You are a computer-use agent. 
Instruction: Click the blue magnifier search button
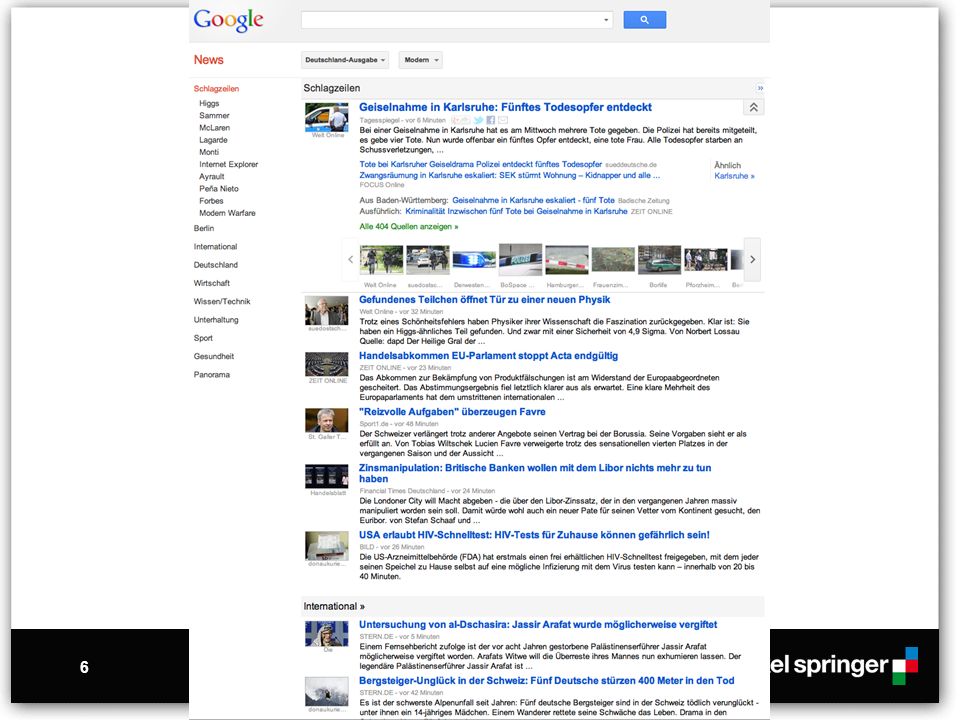645,20
